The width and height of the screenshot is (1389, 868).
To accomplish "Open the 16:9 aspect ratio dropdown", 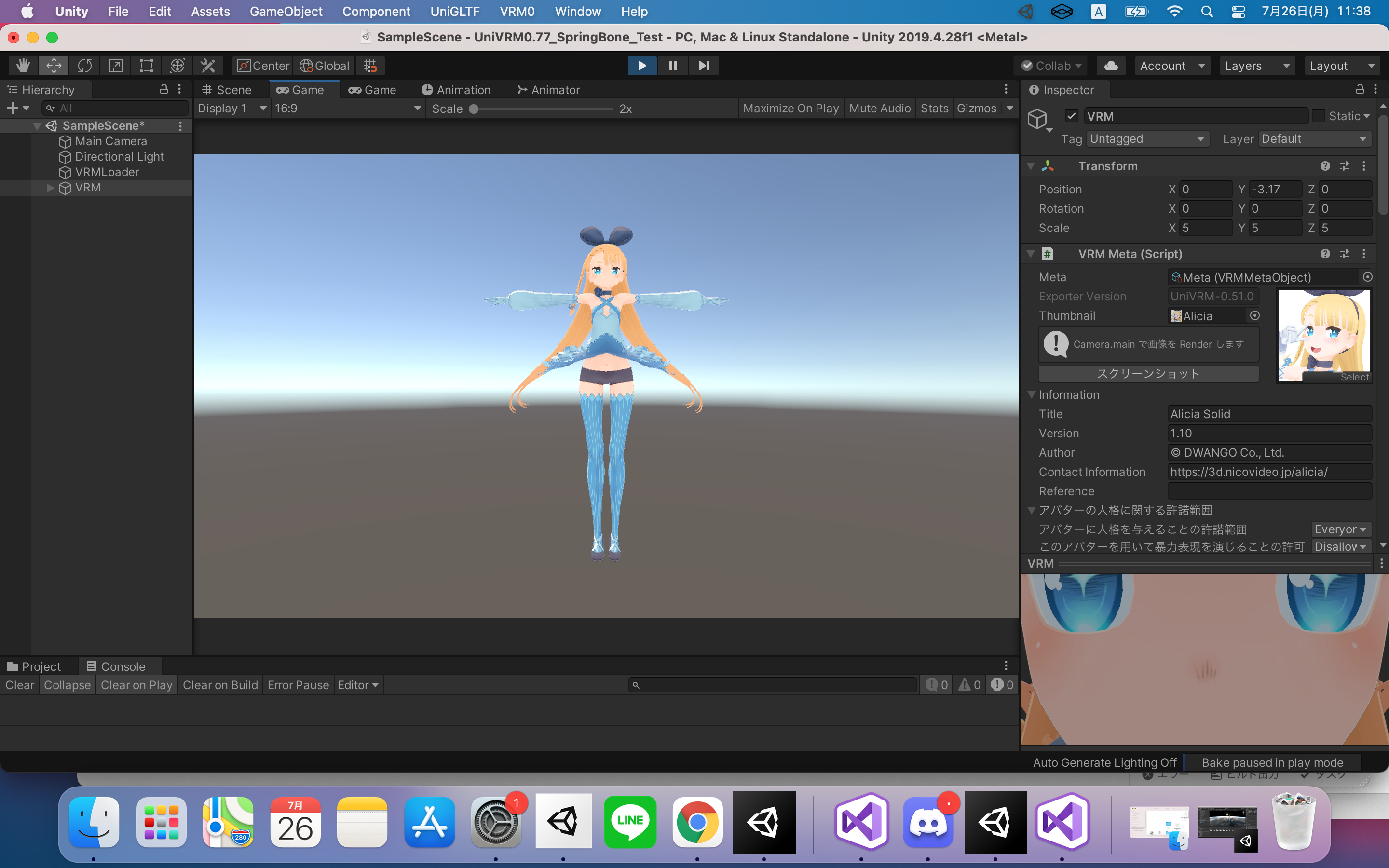I will [348, 108].
